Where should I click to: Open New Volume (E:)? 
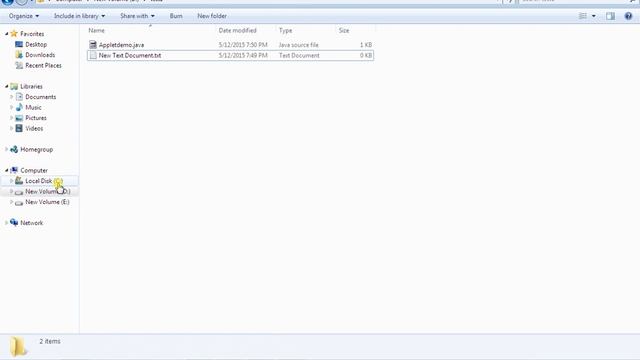point(47,202)
